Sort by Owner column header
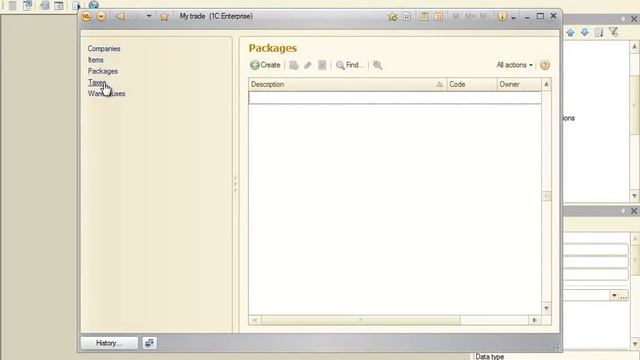Viewport: 640px width, 360px height. (519, 84)
